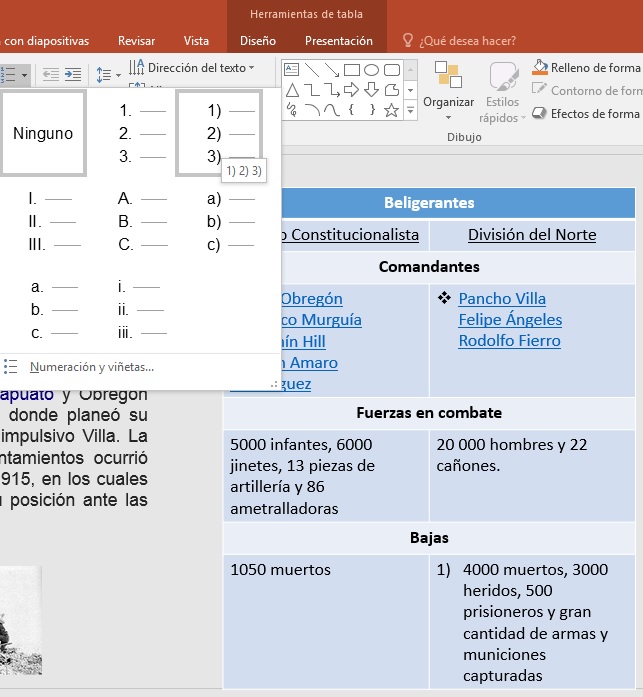The width and height of the screenshot is (643, 697).
Task: Open the Felipe Ángeles link
Action: (510, 320)
